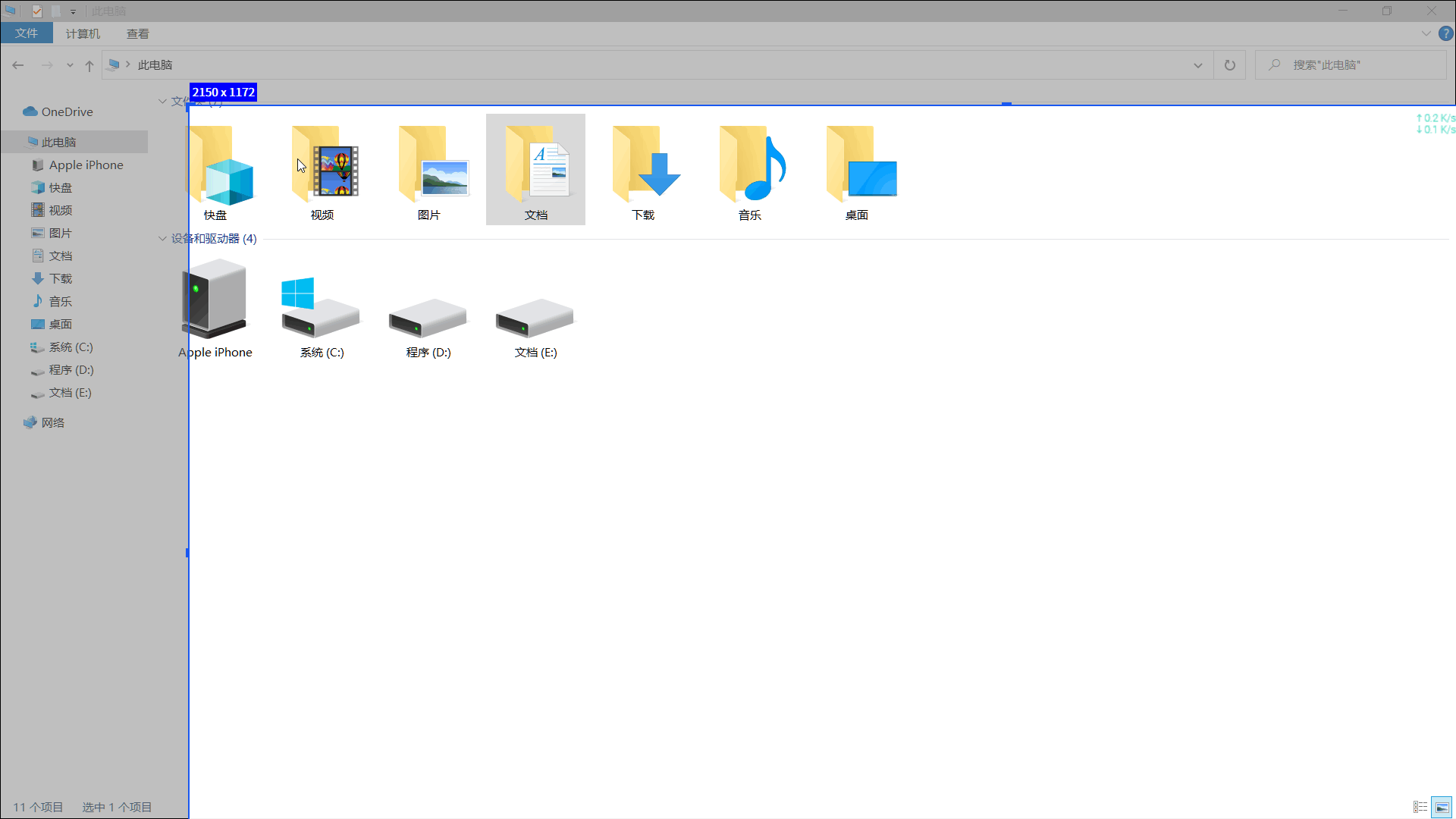This screenshot has width=1456, height=819.
Task: Expand the ribbon using the chevron
Action: tap(1426, 33)
